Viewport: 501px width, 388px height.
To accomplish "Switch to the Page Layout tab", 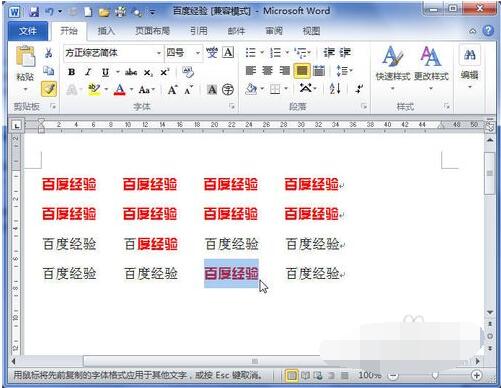I will click(152, 31).
